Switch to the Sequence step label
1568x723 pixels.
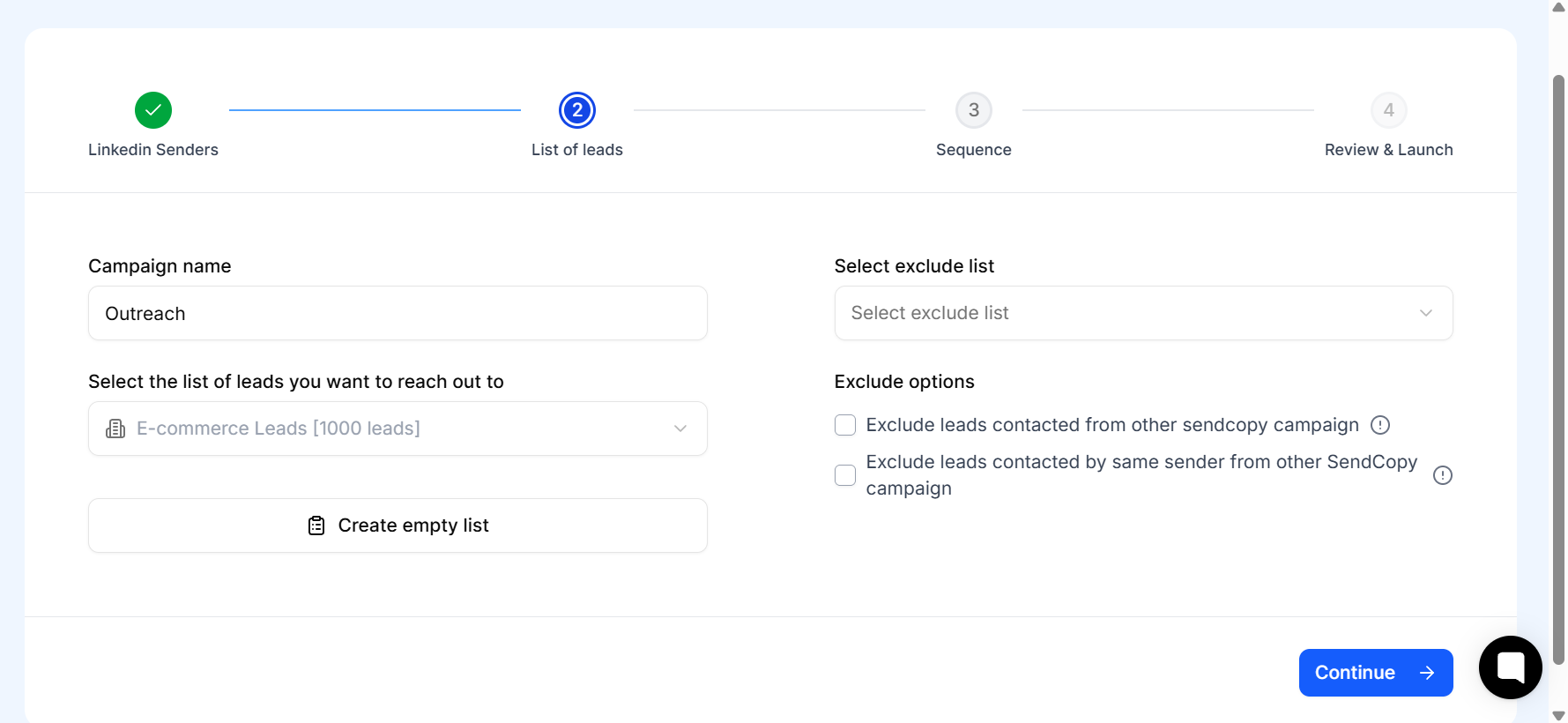pos(974,150)
